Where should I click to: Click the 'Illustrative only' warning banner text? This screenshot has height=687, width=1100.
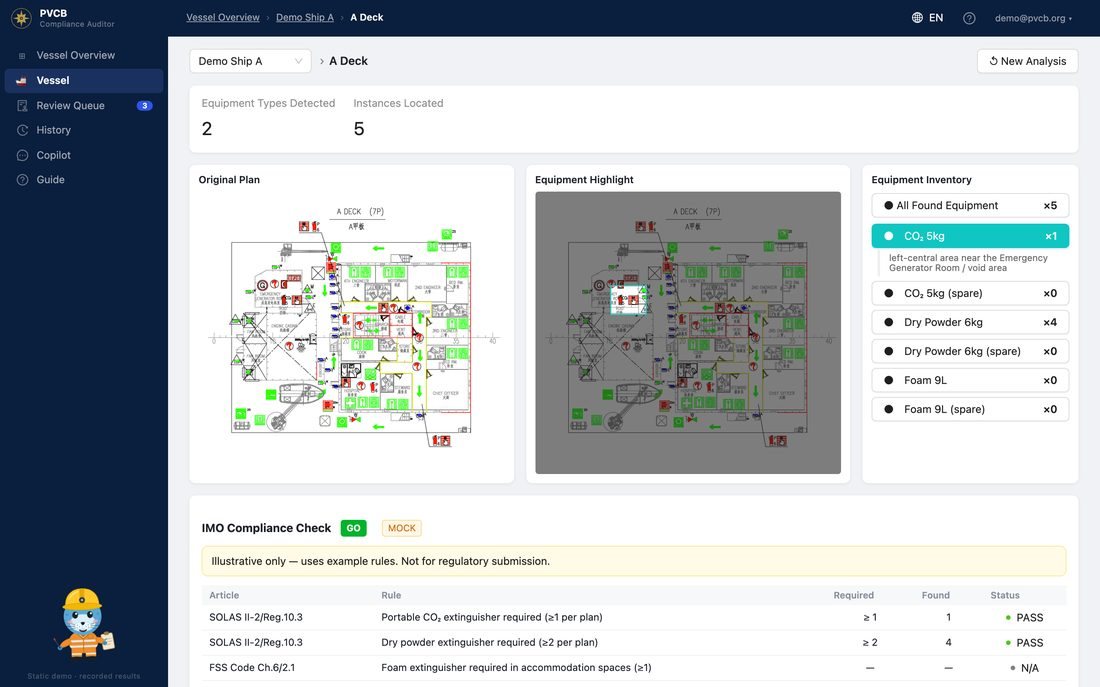[381, 561]
